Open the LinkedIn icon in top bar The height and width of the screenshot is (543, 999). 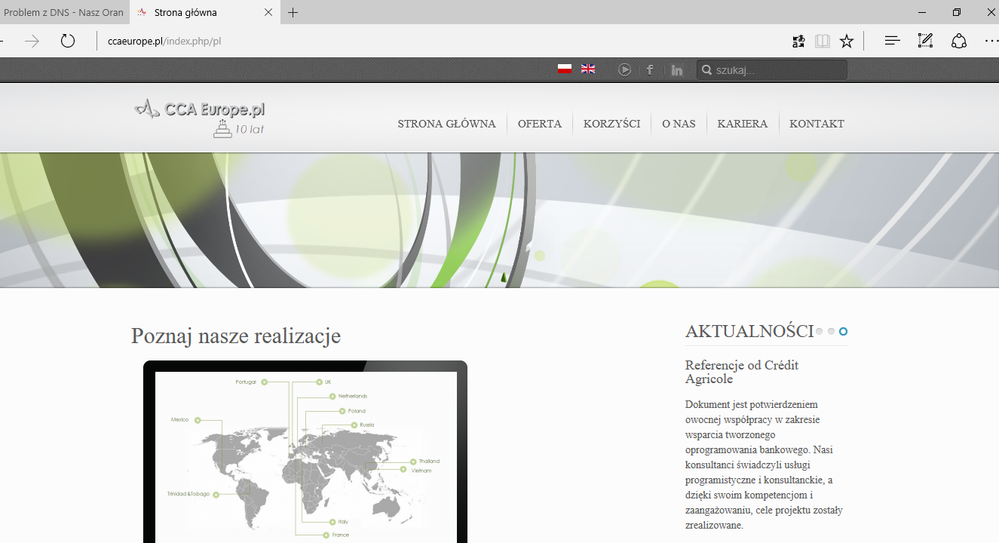click(x=677, y=70)
